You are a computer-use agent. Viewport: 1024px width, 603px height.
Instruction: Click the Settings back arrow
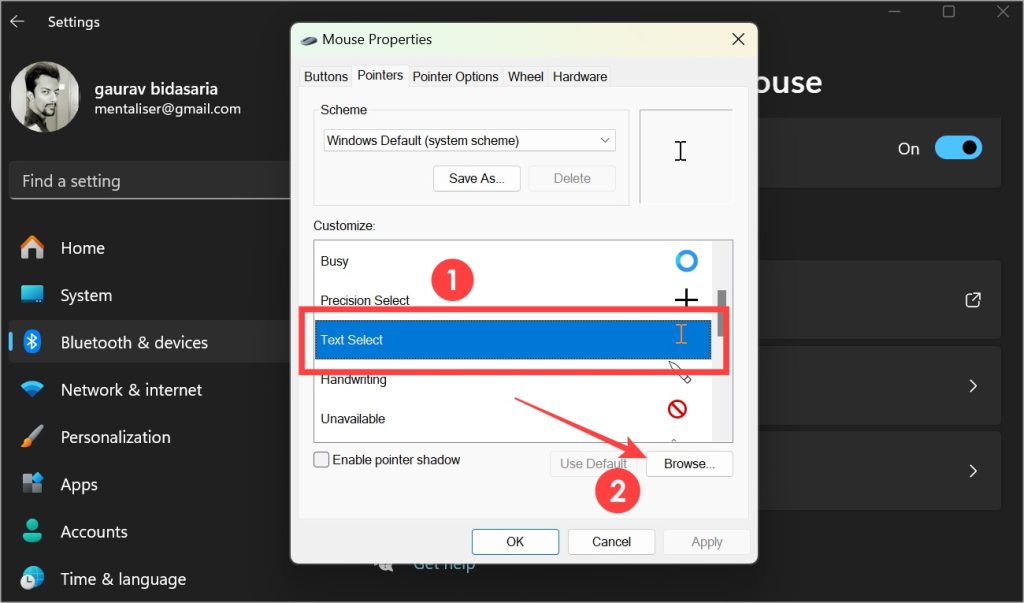coord(18,22)
